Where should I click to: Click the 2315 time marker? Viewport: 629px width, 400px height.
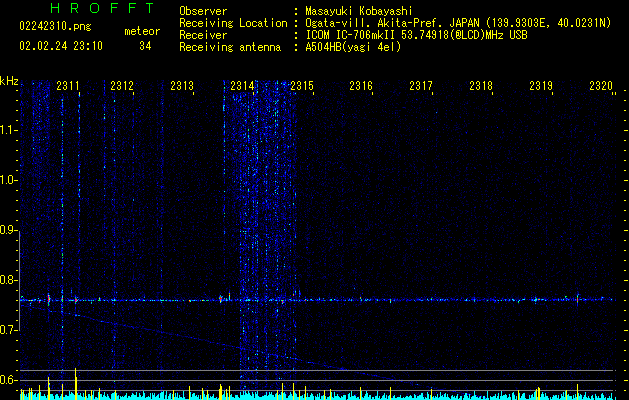(302, 86)
